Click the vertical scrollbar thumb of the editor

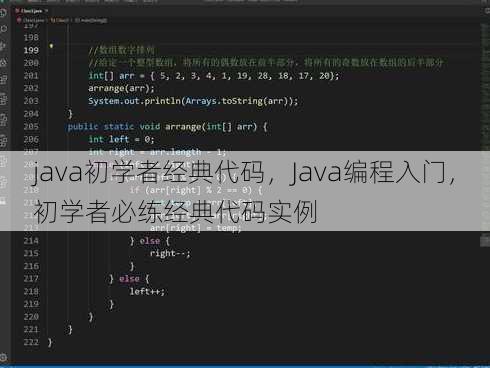(x=485, y=241)
